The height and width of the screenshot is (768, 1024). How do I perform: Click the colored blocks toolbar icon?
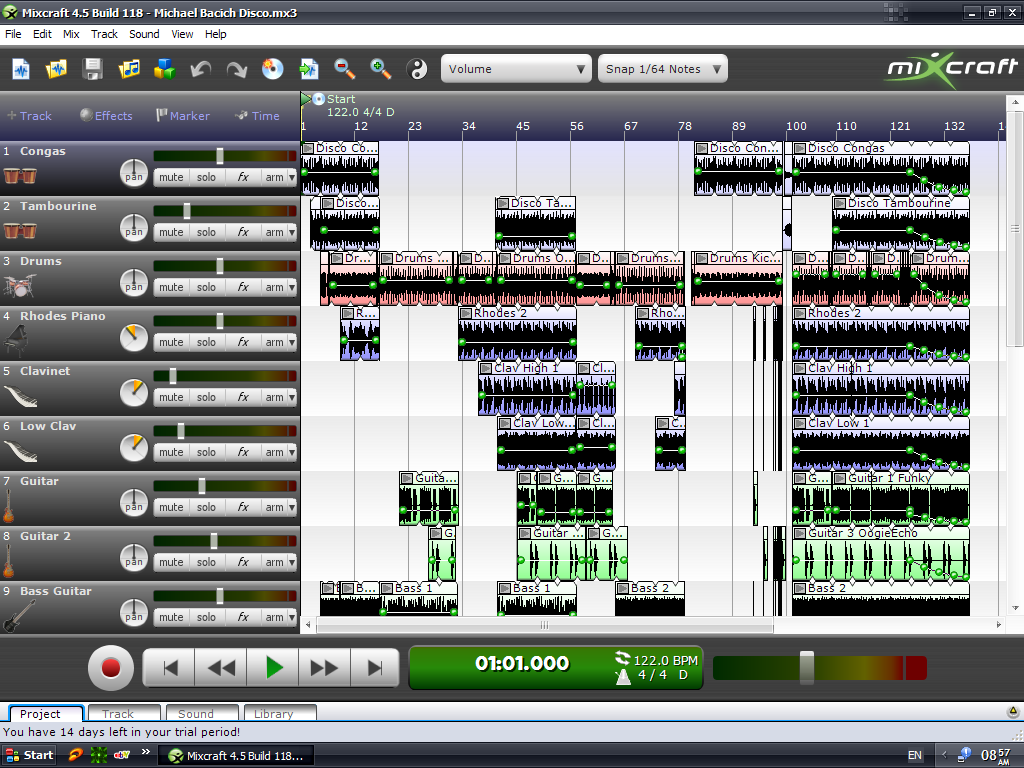tap(164, 69)
